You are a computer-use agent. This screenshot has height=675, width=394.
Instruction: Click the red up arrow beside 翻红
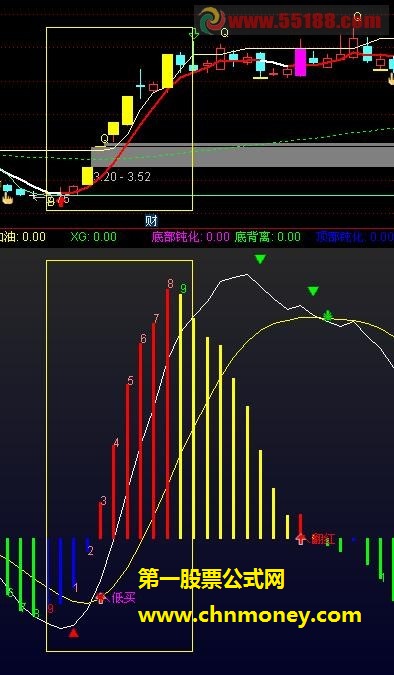coord(301,538)
